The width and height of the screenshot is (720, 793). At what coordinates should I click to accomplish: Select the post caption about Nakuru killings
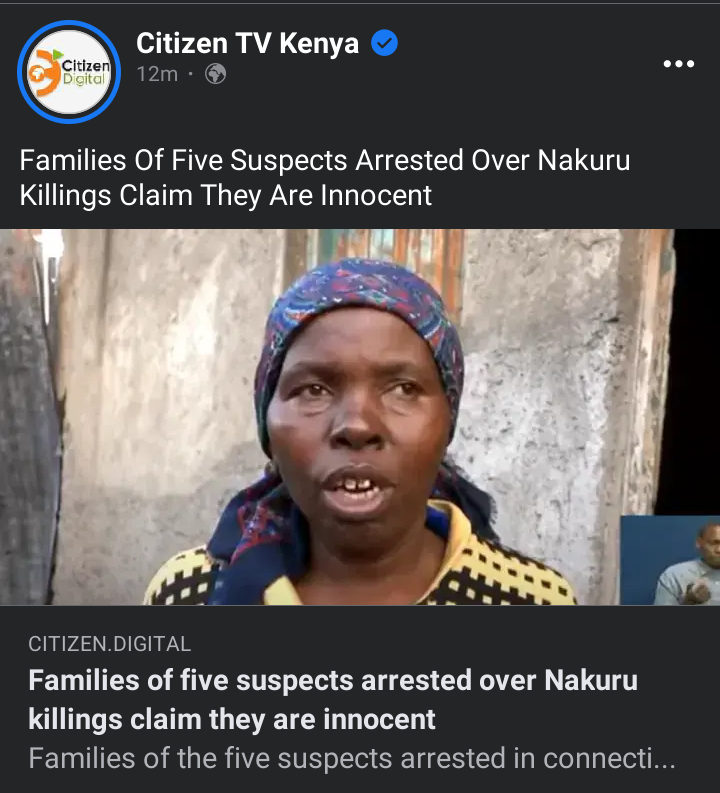(x=325, y=178)
